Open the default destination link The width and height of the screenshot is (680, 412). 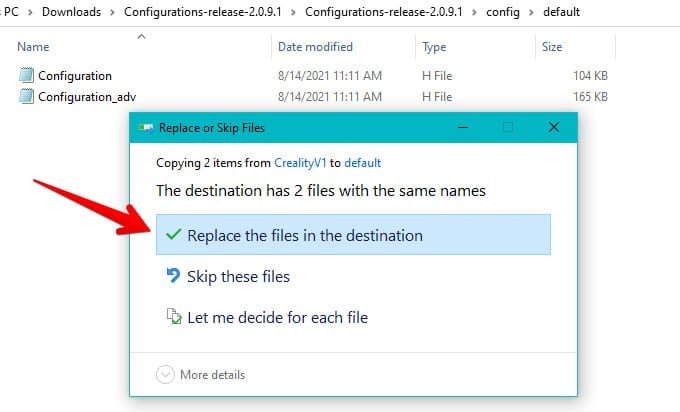[x=363, y=163]
